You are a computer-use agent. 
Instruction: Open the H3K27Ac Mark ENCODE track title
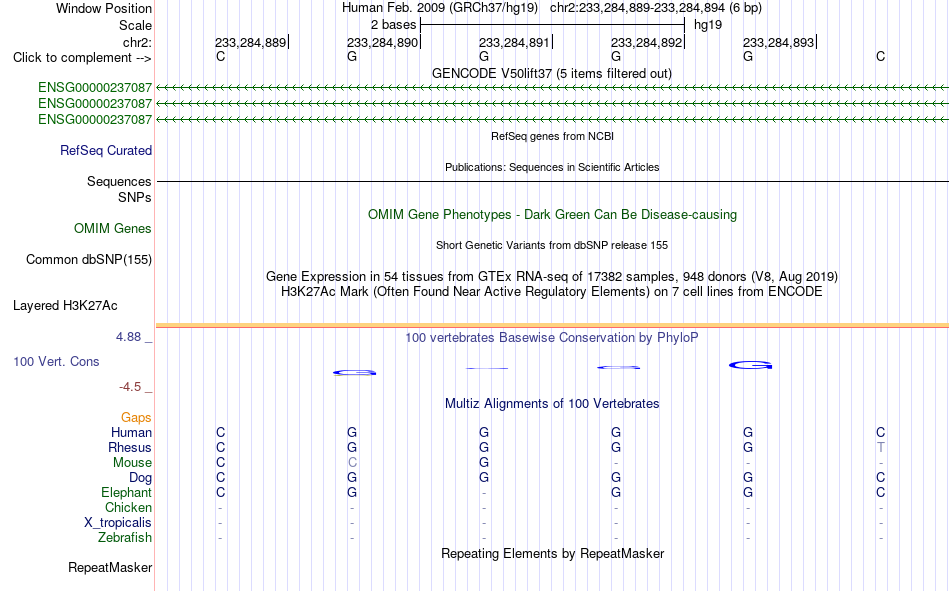click(x=552, y=292)
